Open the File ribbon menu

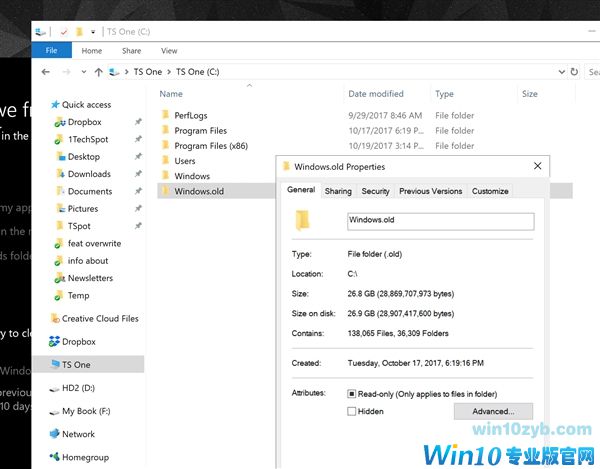(x=52, y=50)
